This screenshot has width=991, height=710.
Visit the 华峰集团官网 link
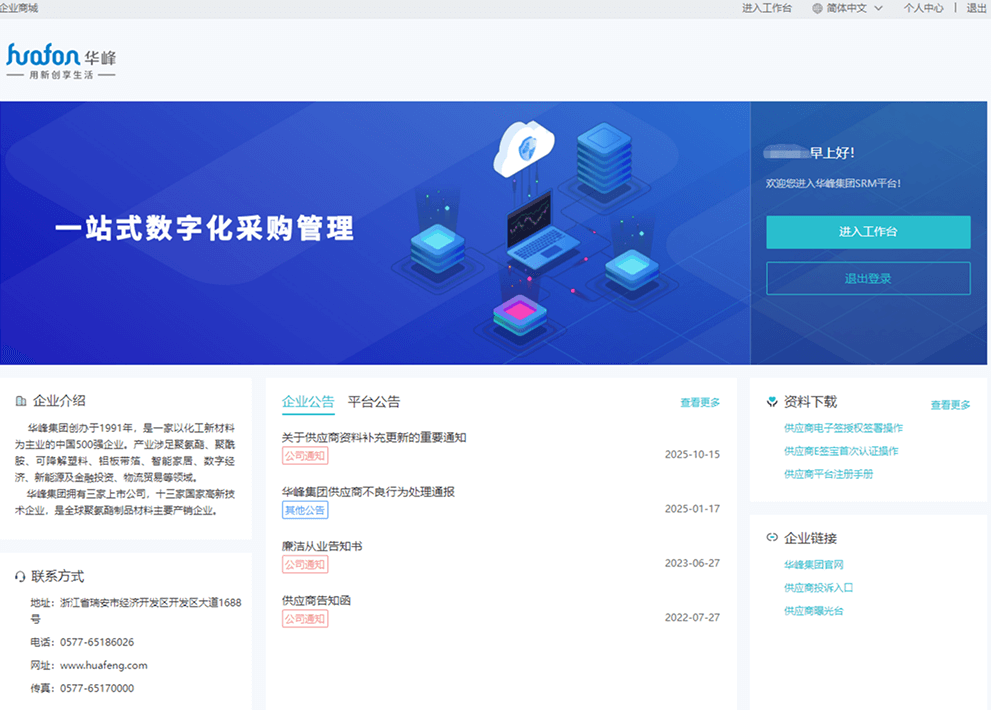coord(814,565)
